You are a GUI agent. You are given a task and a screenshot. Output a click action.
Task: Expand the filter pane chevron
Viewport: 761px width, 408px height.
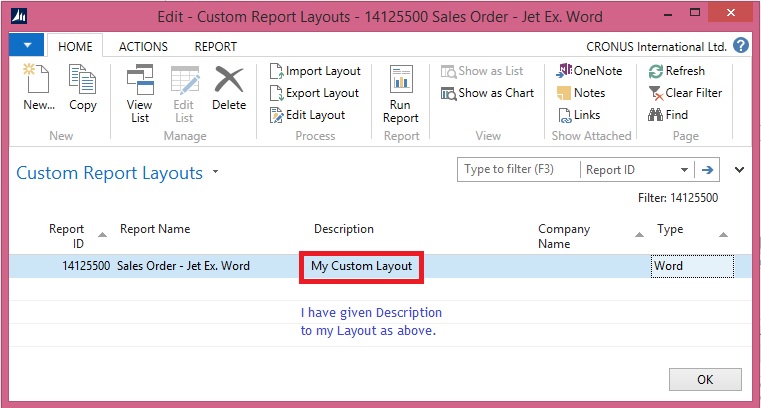pyautogui.click(x=739, y=170)
